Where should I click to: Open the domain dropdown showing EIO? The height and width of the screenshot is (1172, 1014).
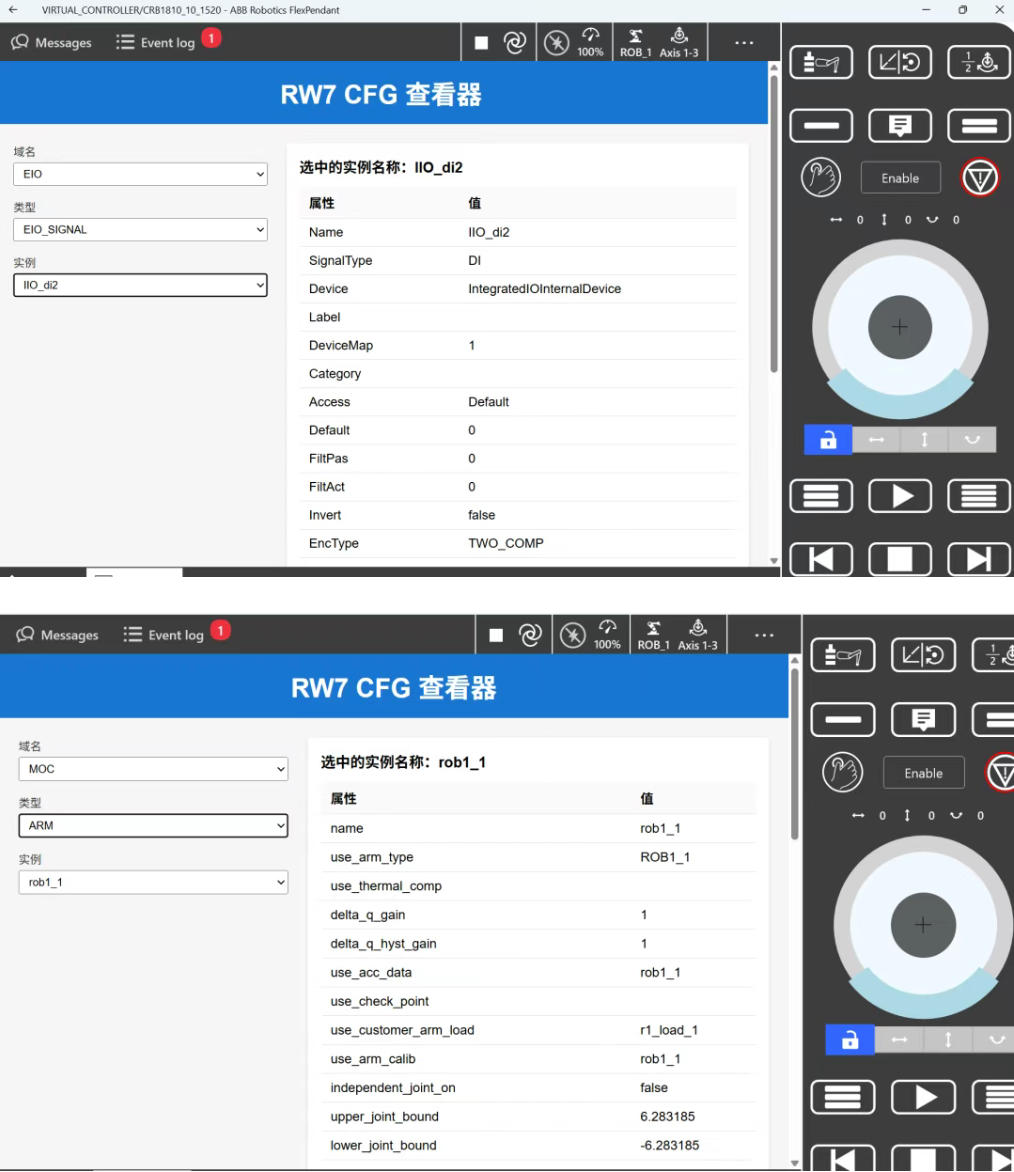[x=140, y=174]
